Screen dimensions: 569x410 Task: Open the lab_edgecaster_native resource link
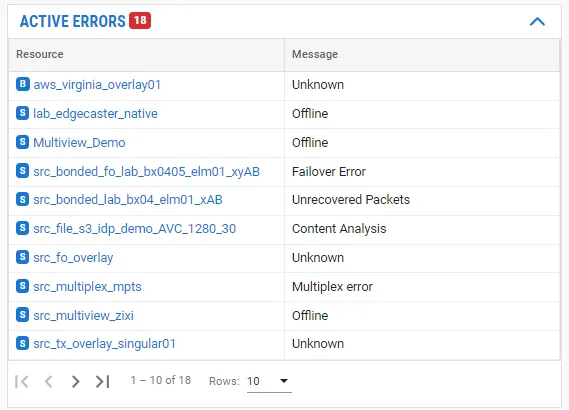(x=95, y=114)
